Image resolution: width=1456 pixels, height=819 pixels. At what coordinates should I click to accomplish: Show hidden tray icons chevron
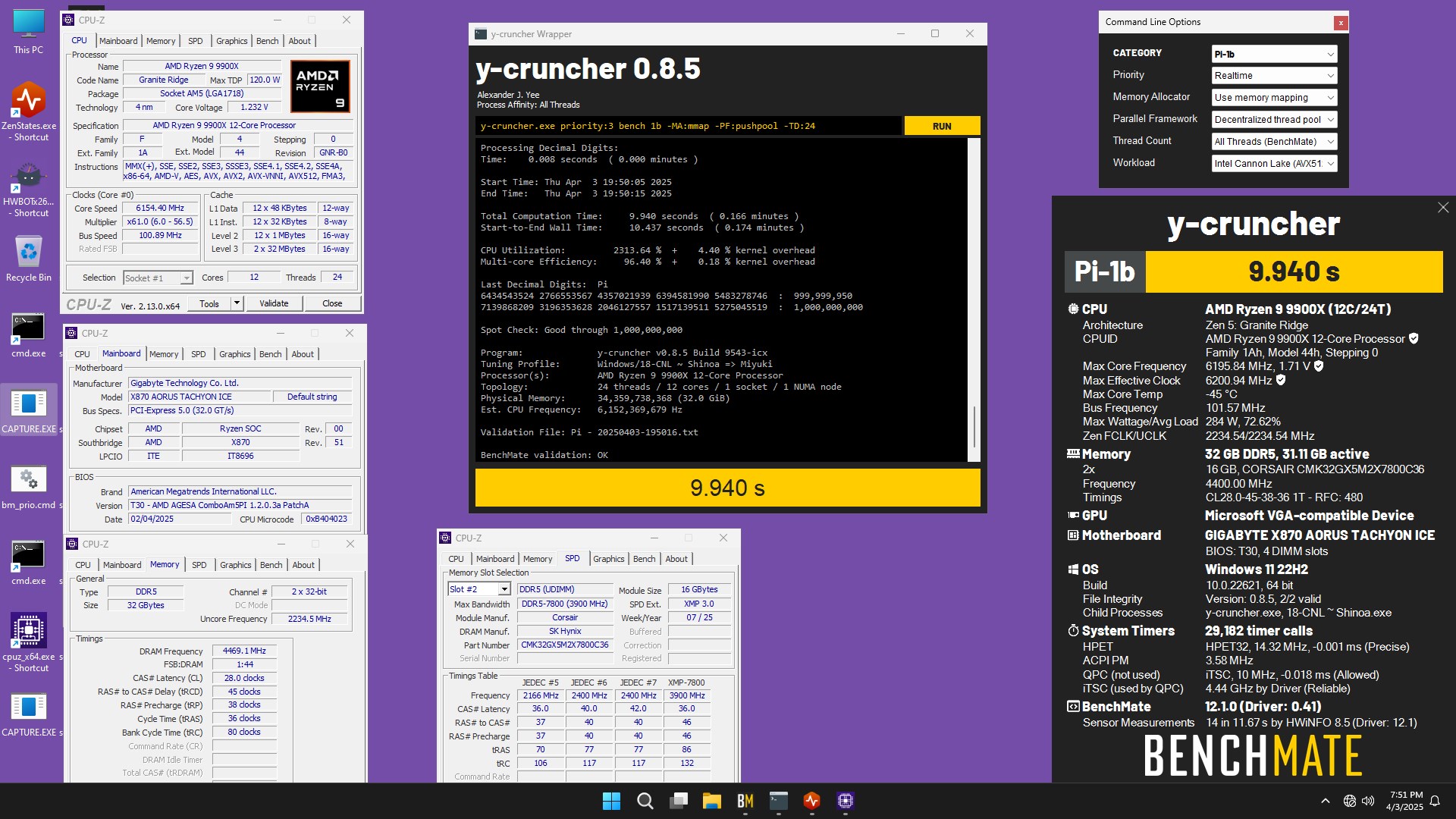pos(1325,801)
